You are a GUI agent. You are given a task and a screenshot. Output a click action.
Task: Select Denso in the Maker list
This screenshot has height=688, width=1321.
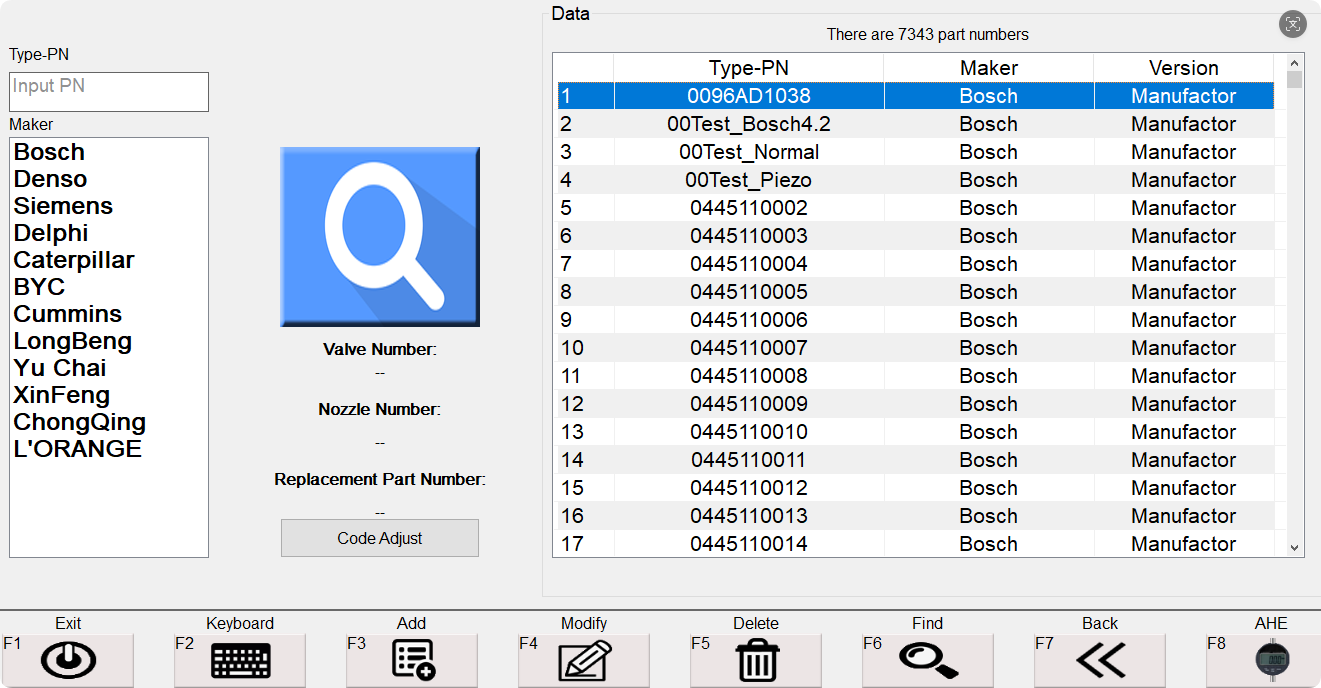coord(50,178)
